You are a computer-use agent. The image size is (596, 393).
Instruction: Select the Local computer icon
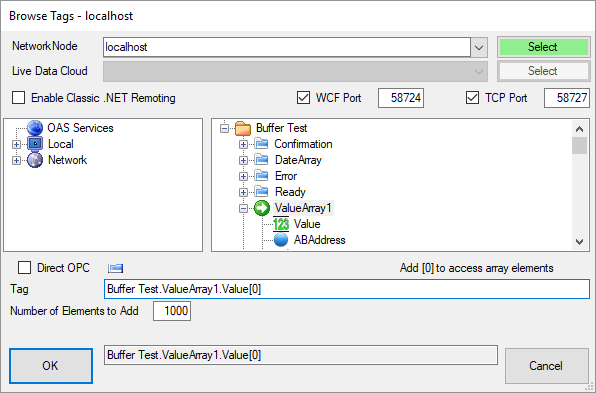click(35, 144)
